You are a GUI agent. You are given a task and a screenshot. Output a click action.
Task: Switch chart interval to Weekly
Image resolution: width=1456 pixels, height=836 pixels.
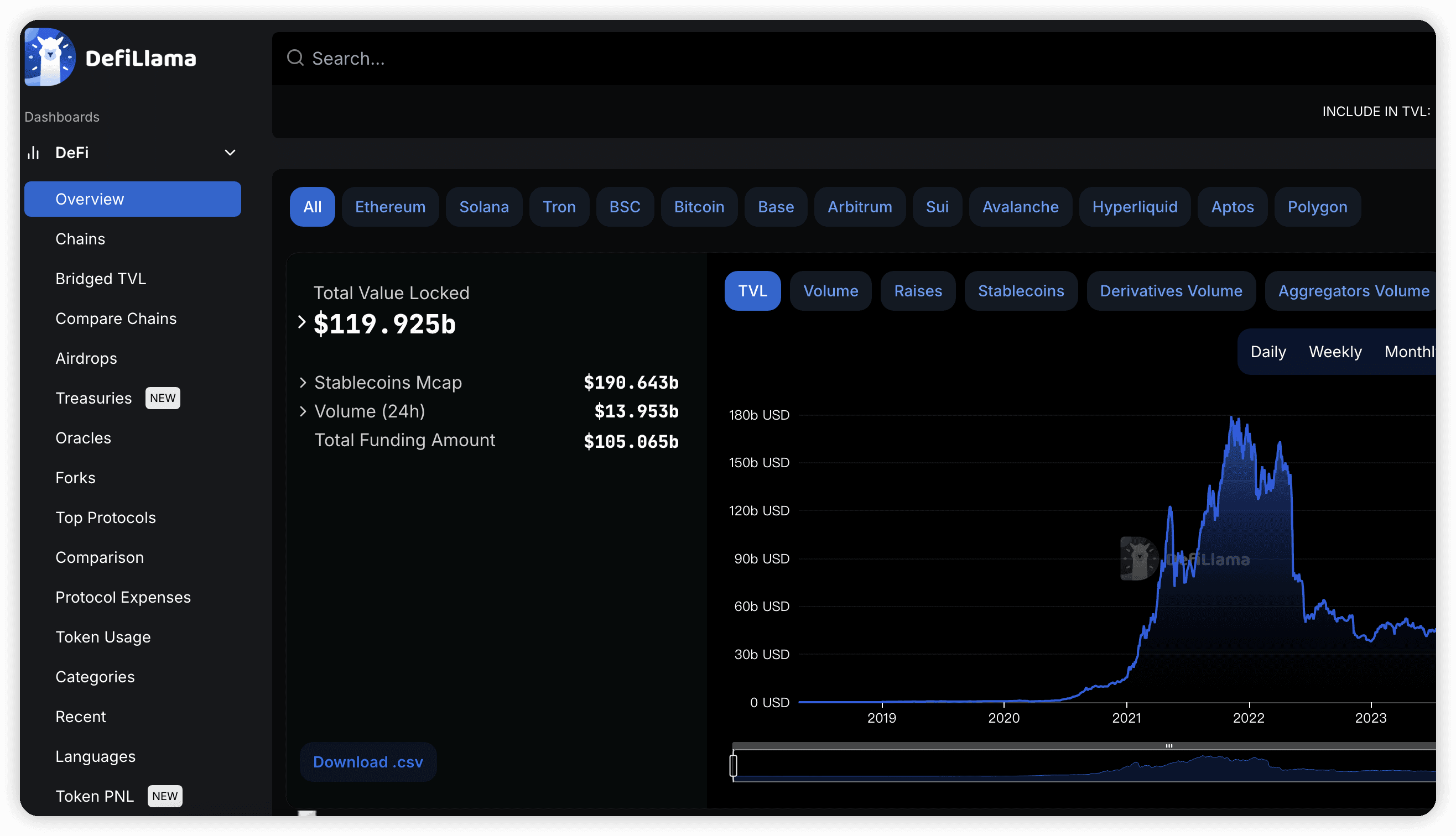coord(1335,352)
